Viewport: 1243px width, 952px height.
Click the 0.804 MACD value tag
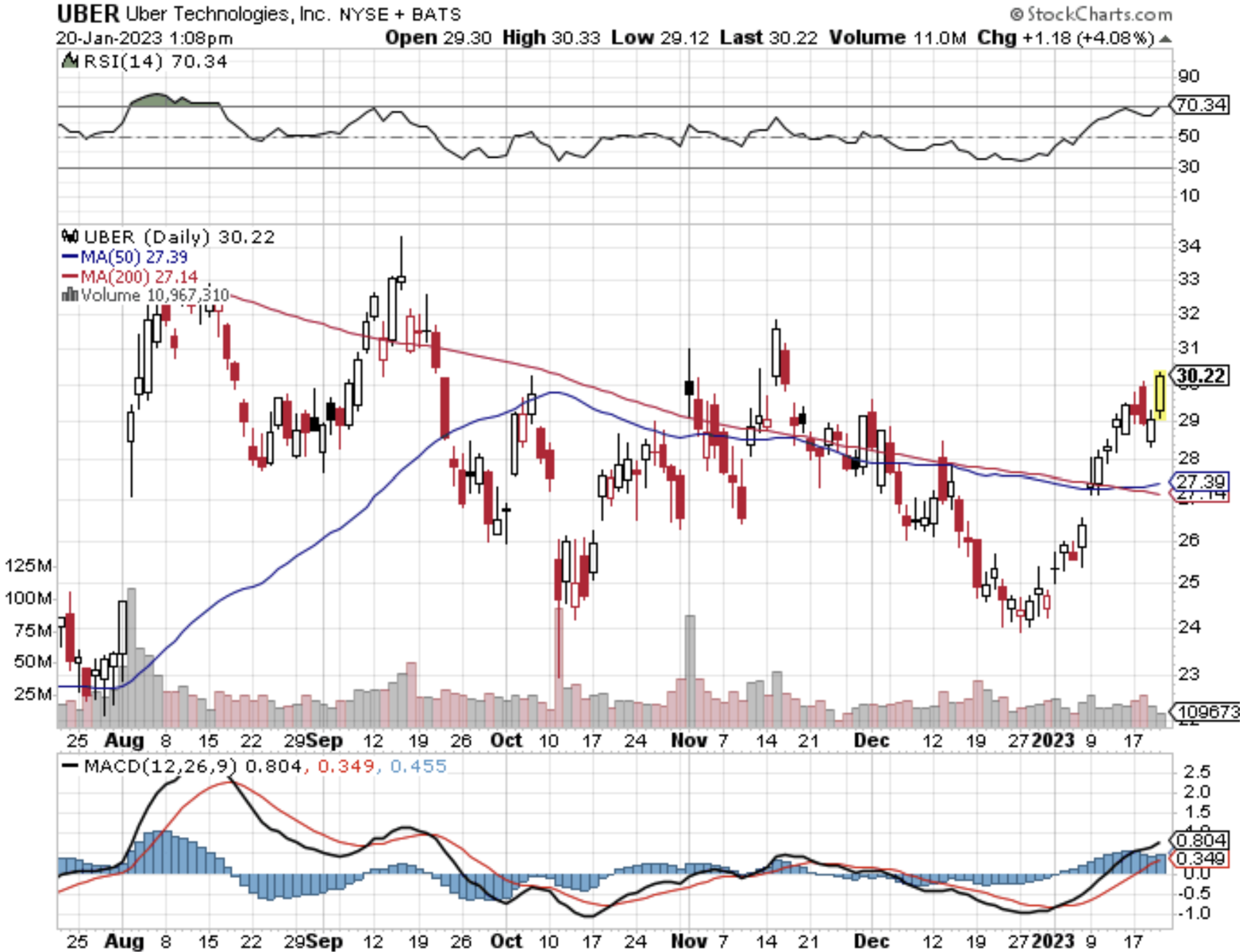pos(1201,840)
